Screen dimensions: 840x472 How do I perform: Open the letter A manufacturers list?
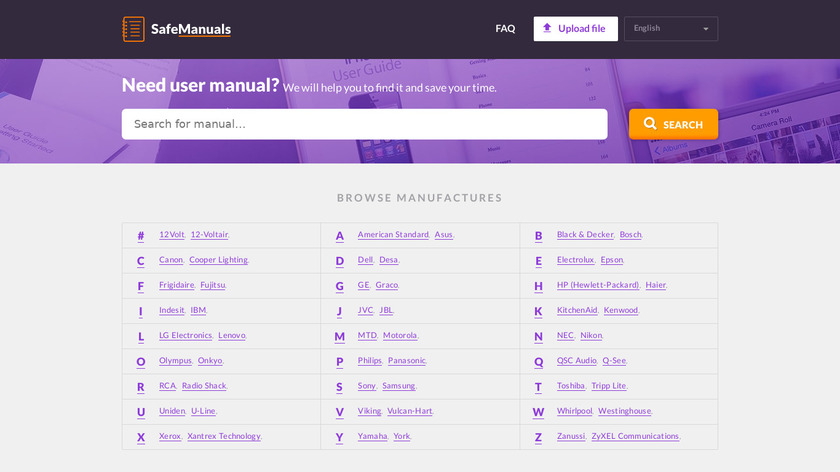340,236
